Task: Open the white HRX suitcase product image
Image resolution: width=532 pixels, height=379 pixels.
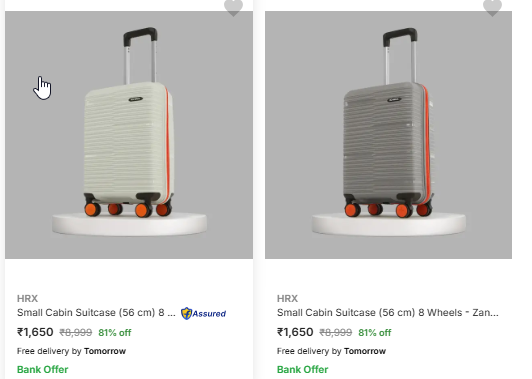Action: (129, 135)
